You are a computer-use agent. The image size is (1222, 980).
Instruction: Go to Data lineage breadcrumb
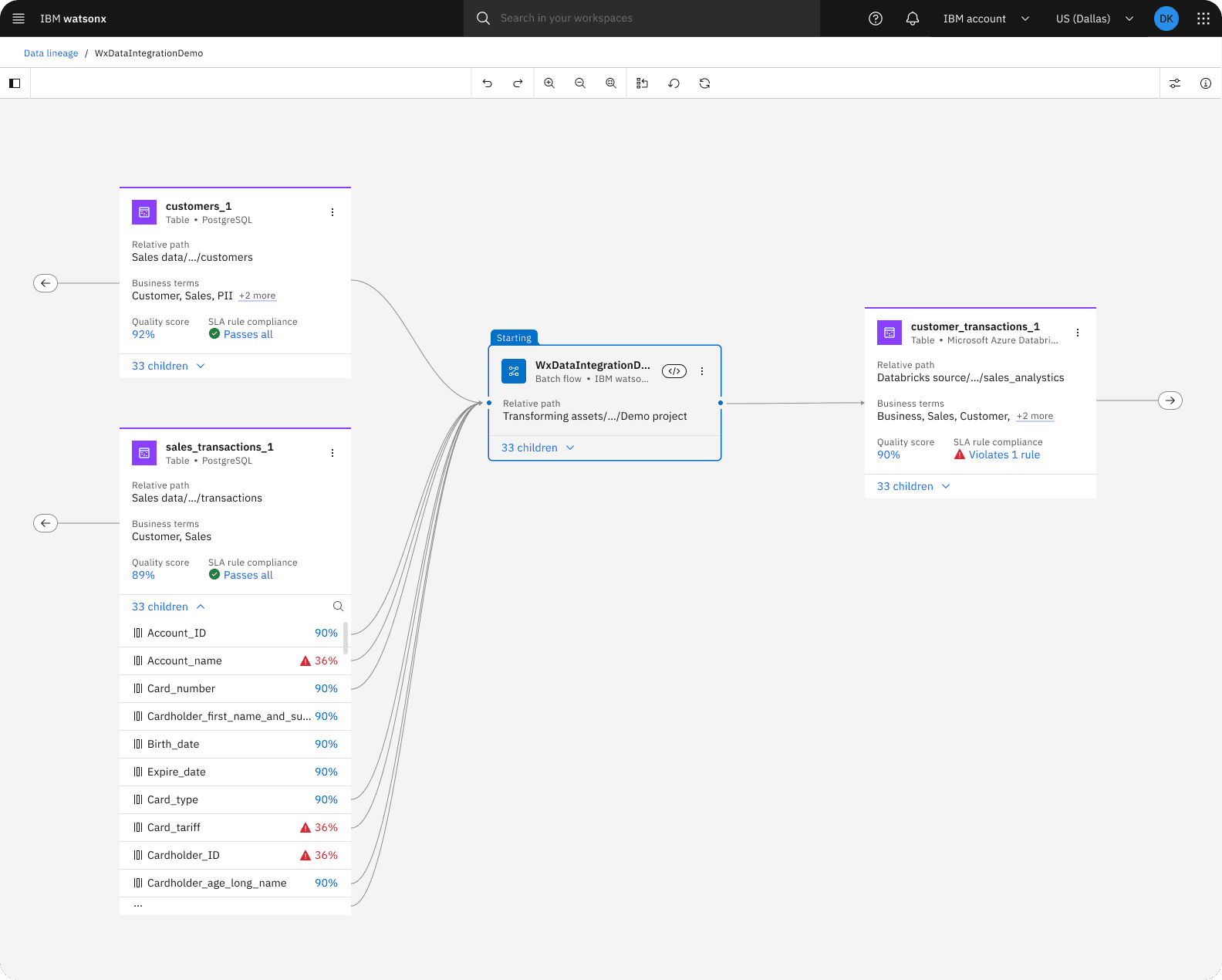click(x=51, y=53)
